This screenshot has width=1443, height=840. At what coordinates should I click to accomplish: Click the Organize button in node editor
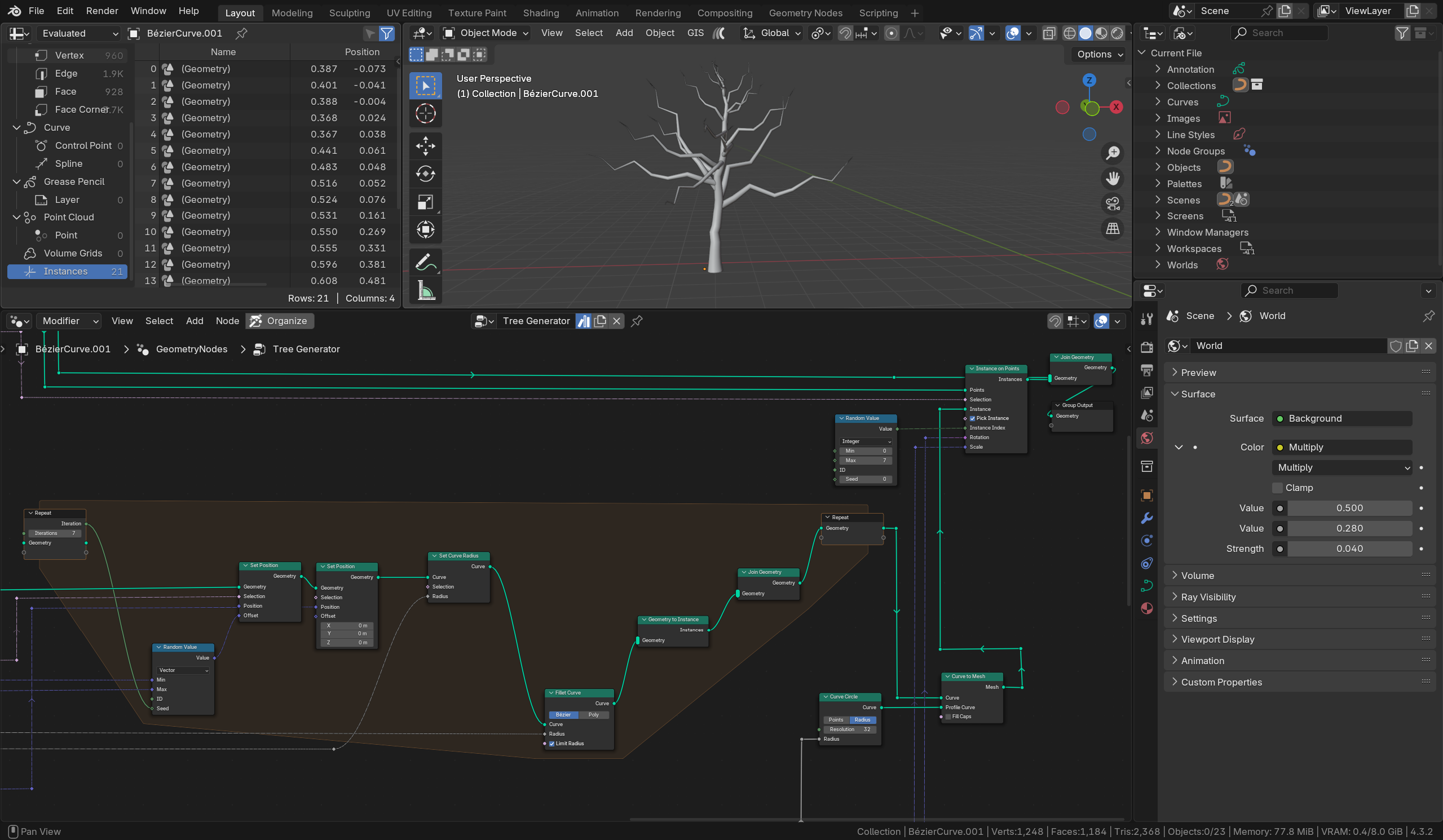click(280, 321)
